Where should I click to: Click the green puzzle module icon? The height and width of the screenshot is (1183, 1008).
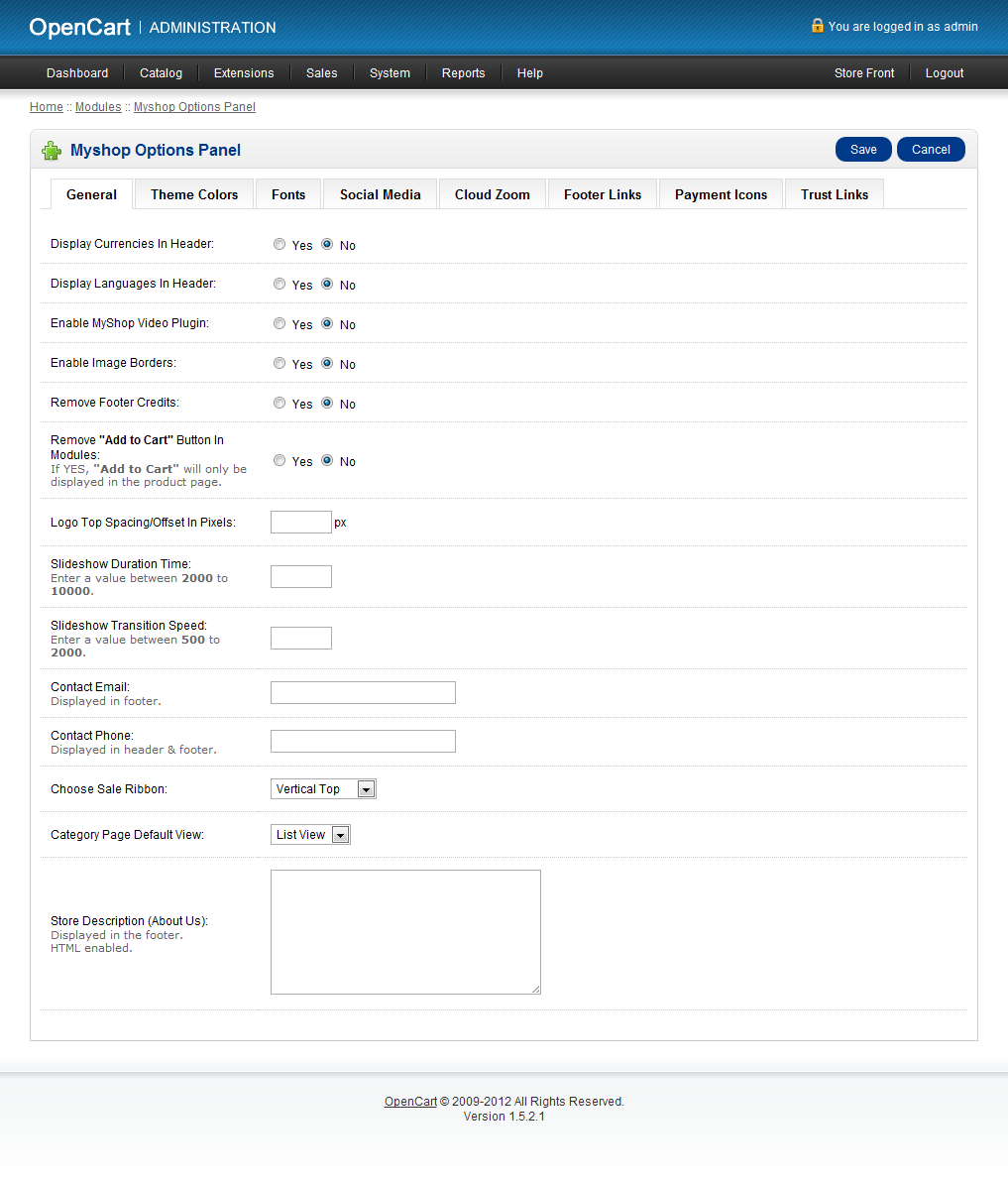52,150
